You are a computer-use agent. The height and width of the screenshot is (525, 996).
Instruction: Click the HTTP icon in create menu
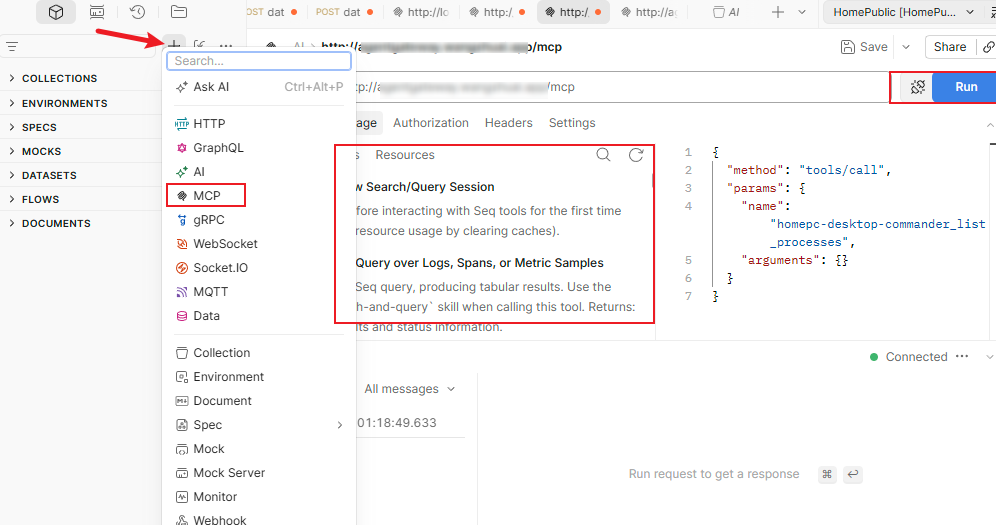tap(182, 124)
